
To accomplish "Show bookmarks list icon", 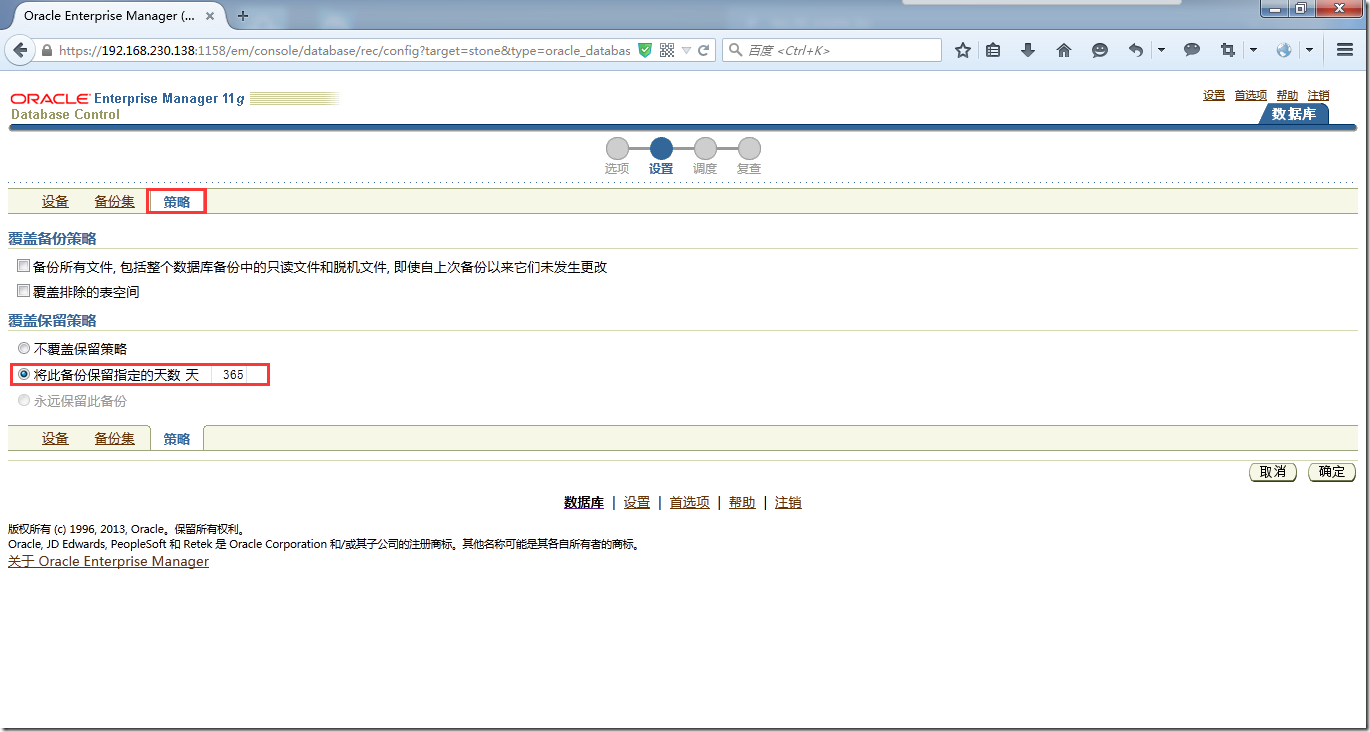I will tap(993, 50).
